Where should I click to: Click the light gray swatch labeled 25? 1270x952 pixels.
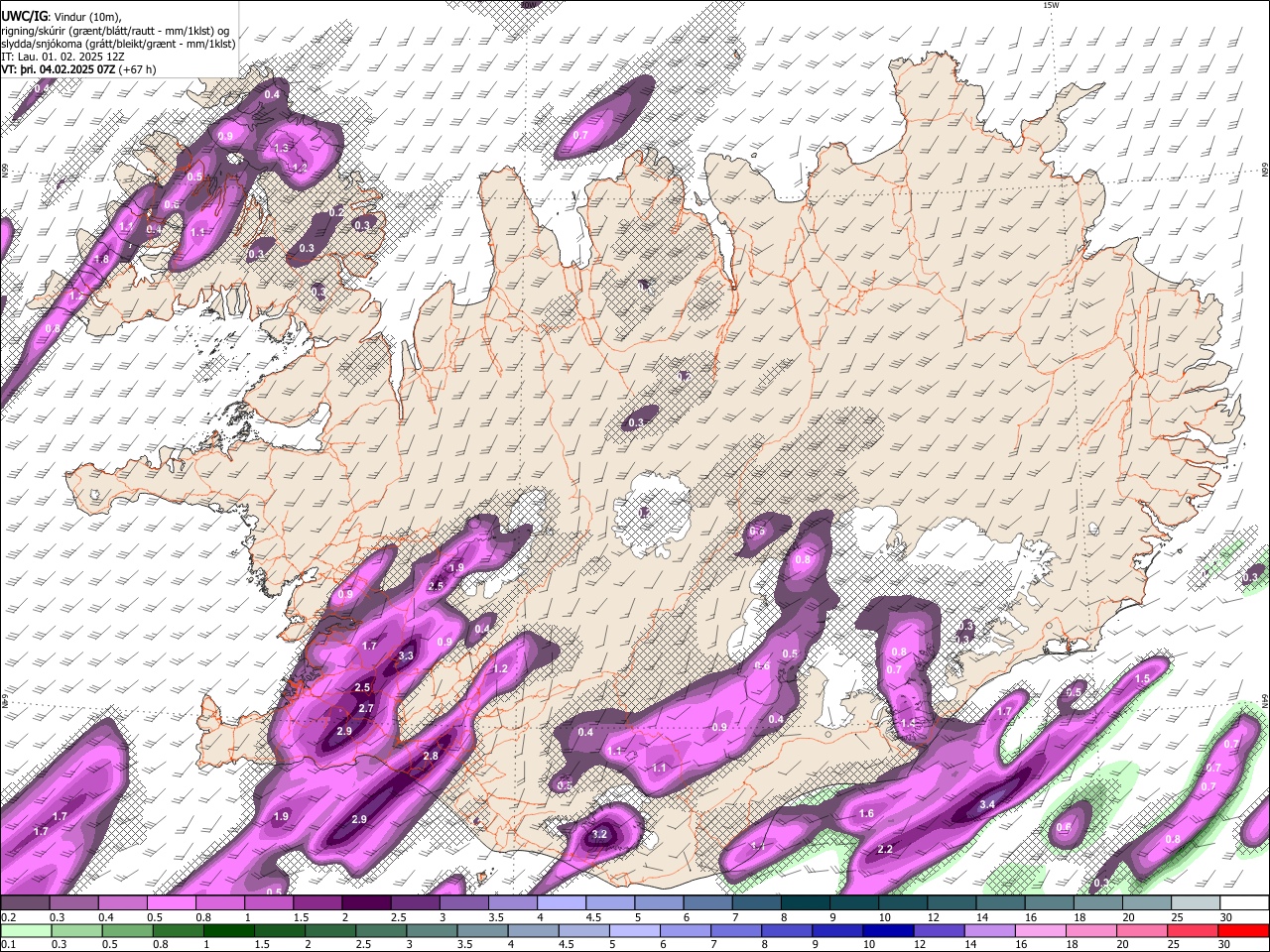pos(1197,902)
